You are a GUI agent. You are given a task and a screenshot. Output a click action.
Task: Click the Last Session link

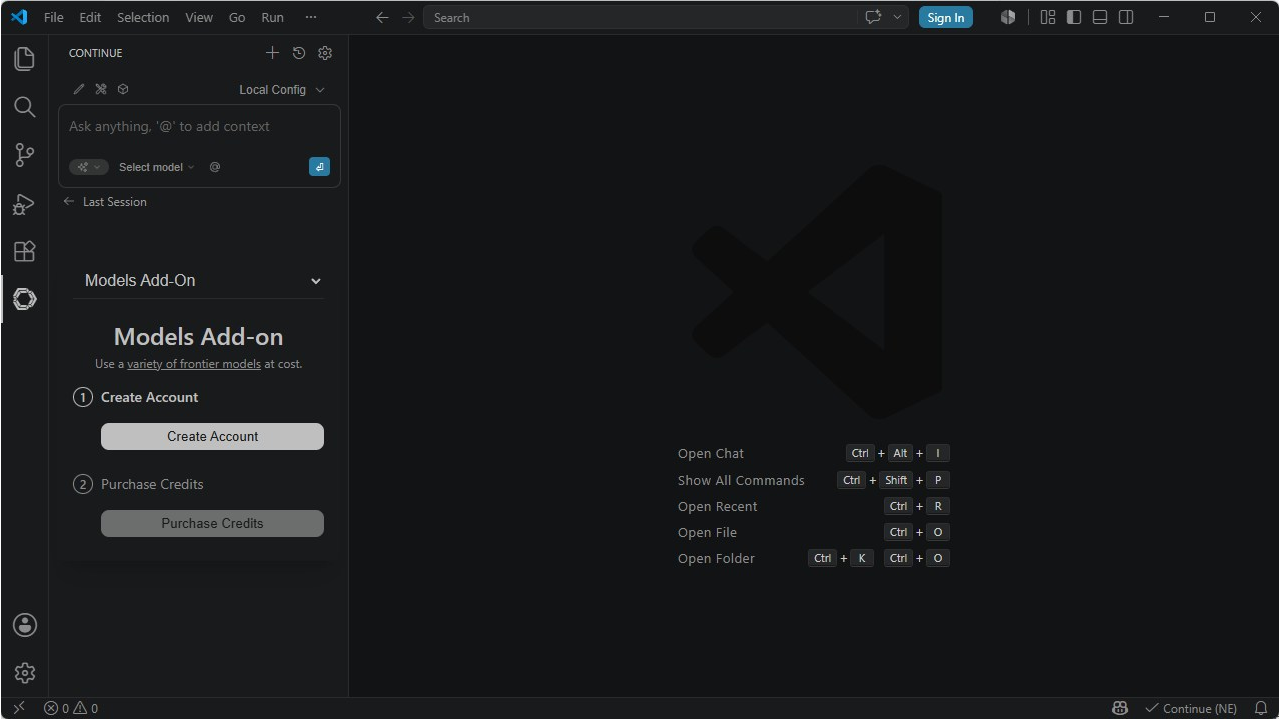click(x=115, y=202)
